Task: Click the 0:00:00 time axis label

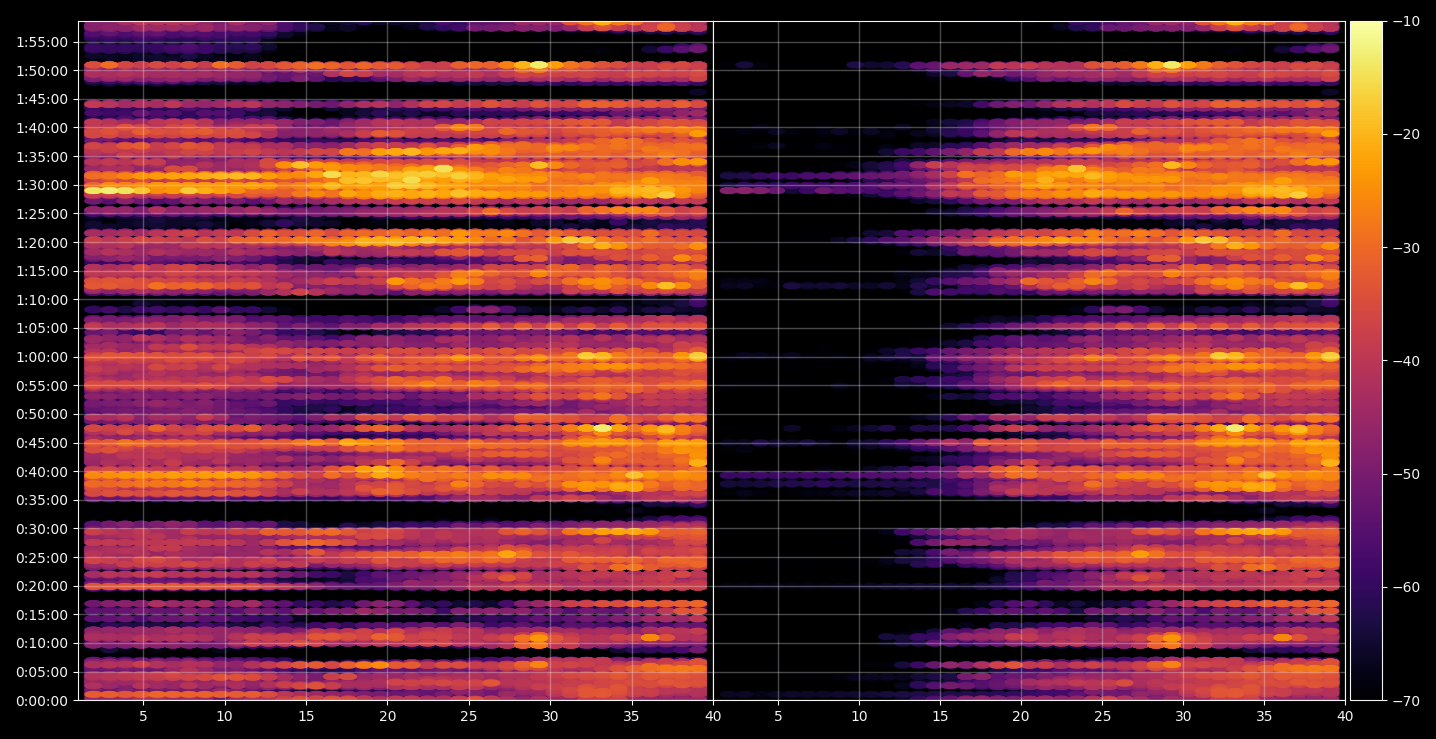Action: pyautogui.click(x=42, y=700)
